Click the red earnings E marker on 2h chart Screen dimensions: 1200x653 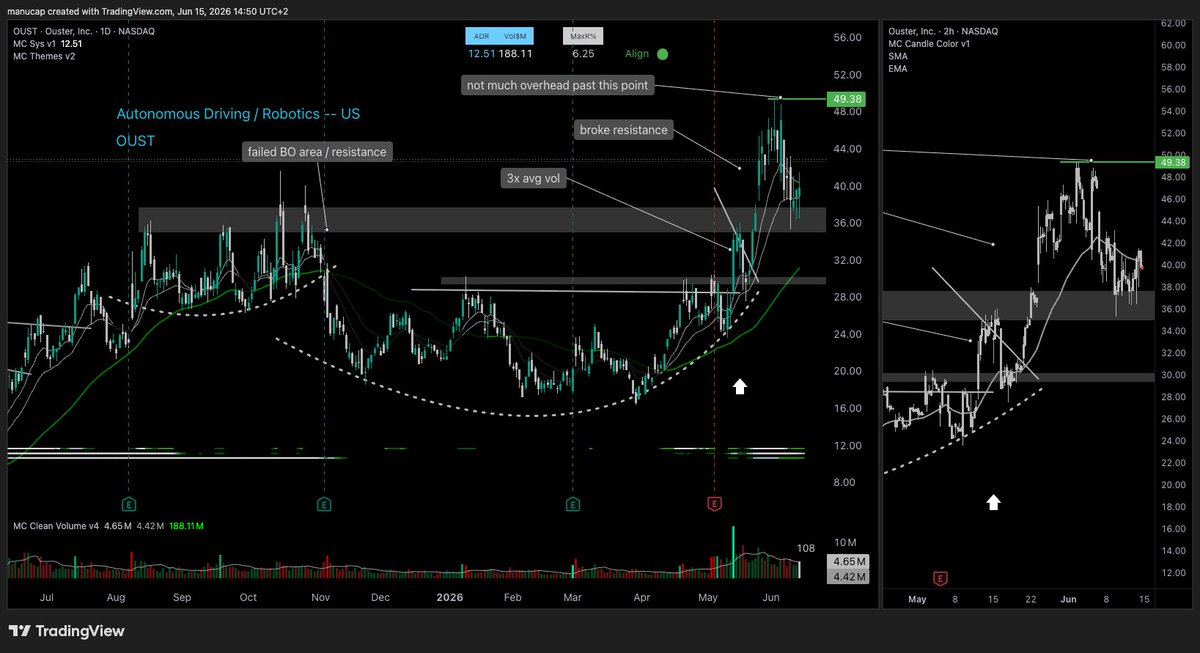(x=940, y=578)
